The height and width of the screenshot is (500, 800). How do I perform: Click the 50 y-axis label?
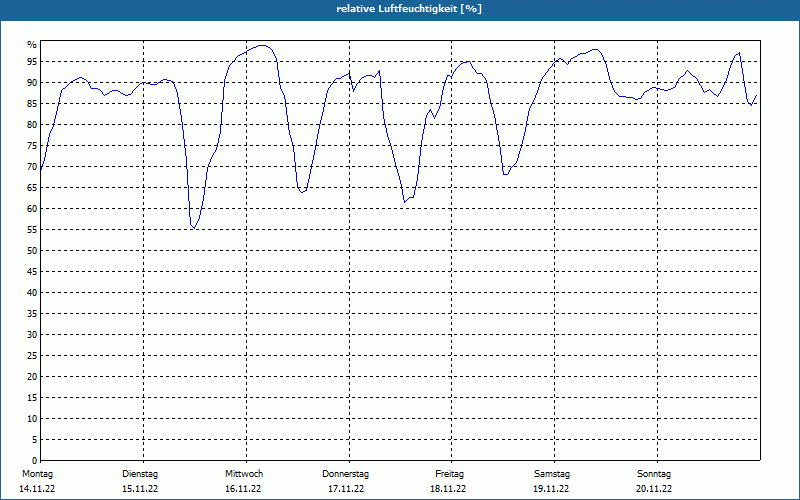[32, 251]
